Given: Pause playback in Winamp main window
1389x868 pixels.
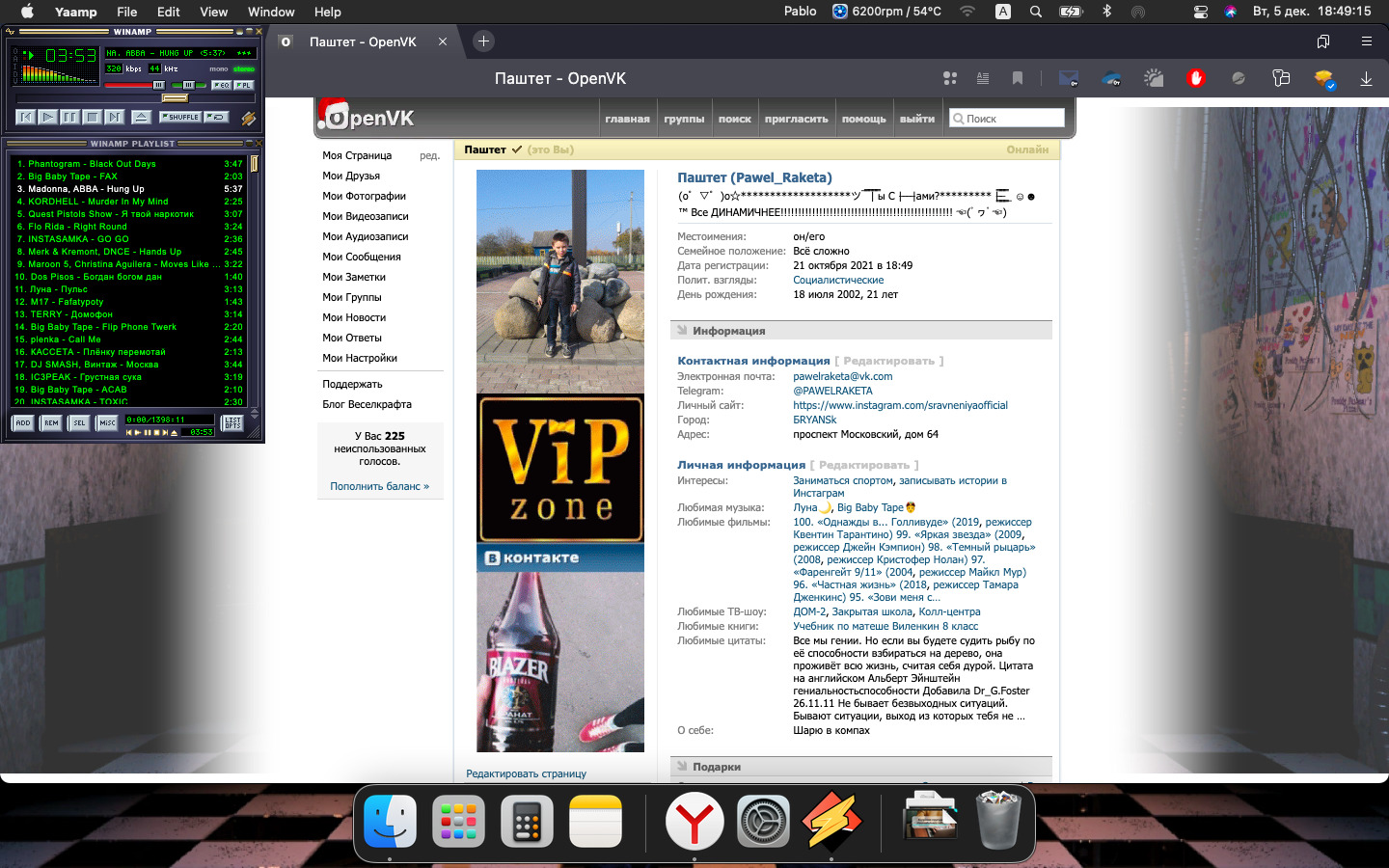Looking at the screenshot, I should click(x=69, y=117).
